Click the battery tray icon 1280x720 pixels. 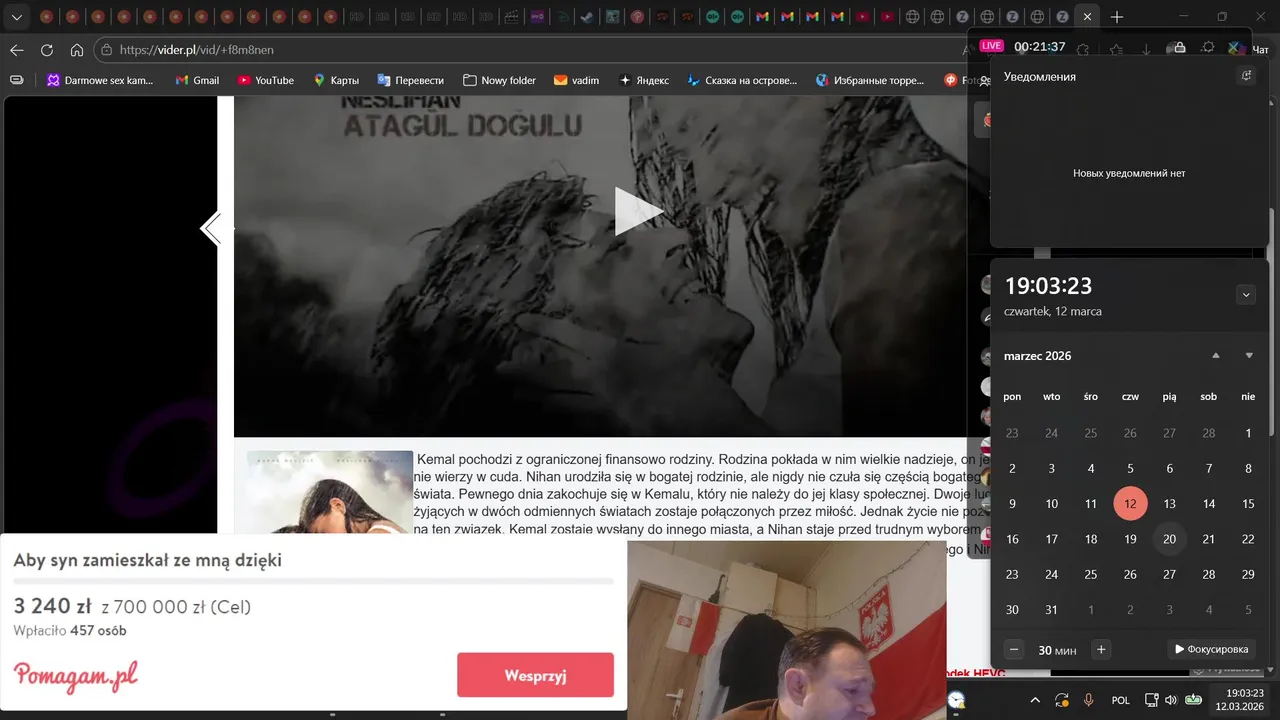(x=1193, y=700)
